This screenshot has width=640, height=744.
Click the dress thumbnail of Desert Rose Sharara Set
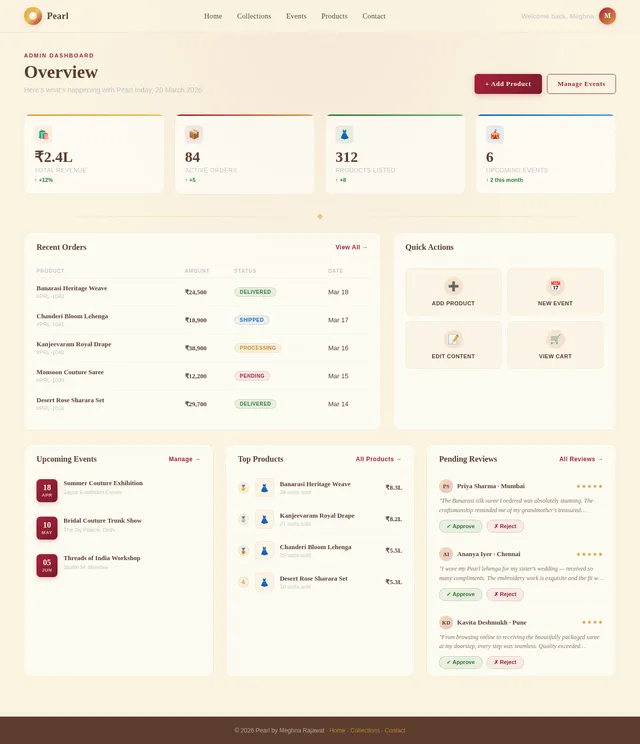pyautogui.click(x=264, y=582)
